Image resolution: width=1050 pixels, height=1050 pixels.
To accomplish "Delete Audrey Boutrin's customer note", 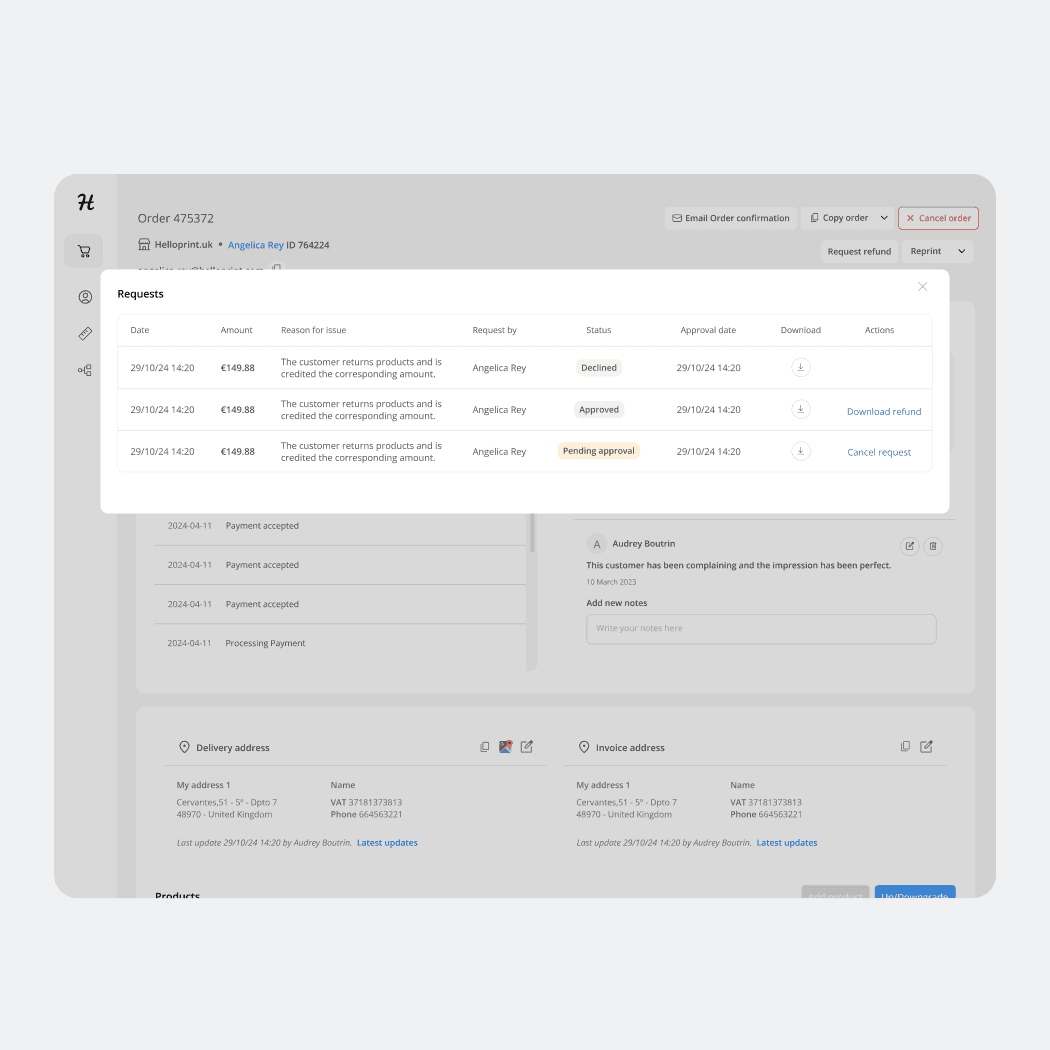I will 932,546.
